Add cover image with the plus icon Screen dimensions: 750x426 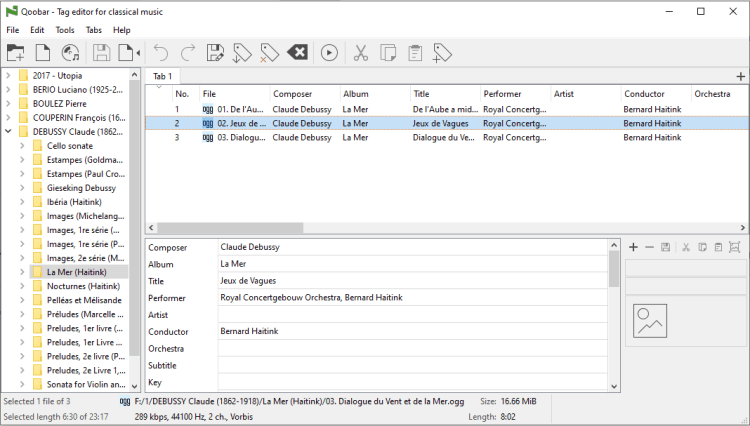(x=633, y=247)
